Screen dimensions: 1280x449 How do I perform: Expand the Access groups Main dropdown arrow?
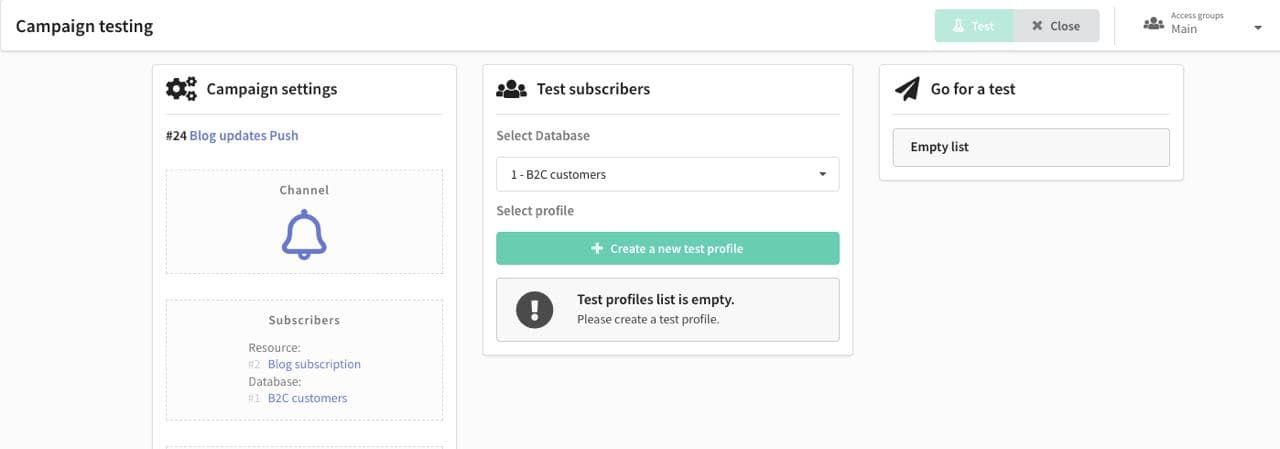coord(1258,28)
